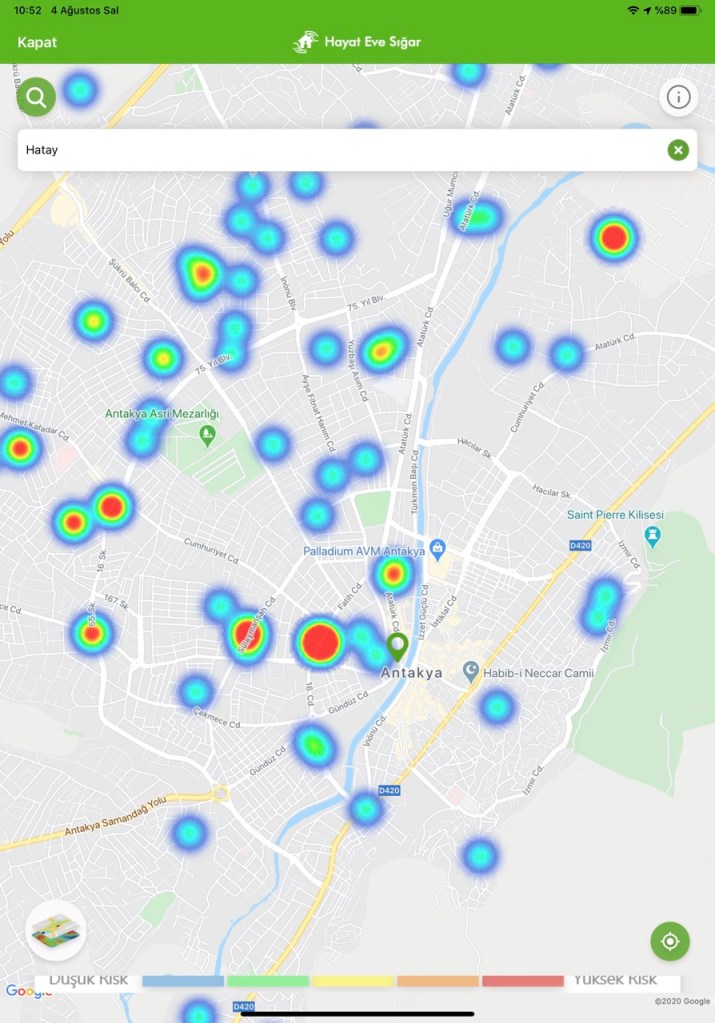Clear the Hatay search text

(678, 150)
